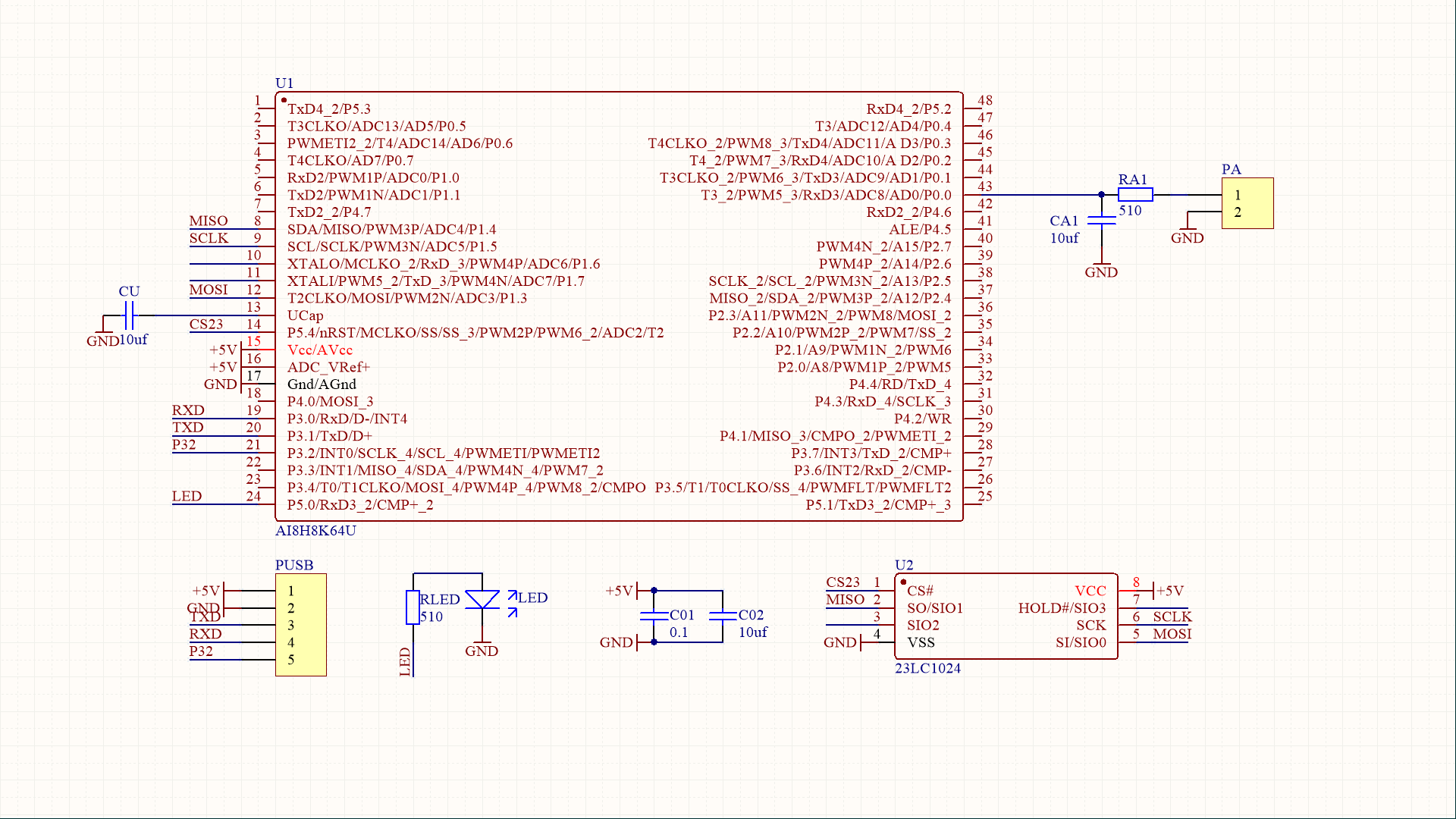Click the MISO net label near pin 8

208,221
